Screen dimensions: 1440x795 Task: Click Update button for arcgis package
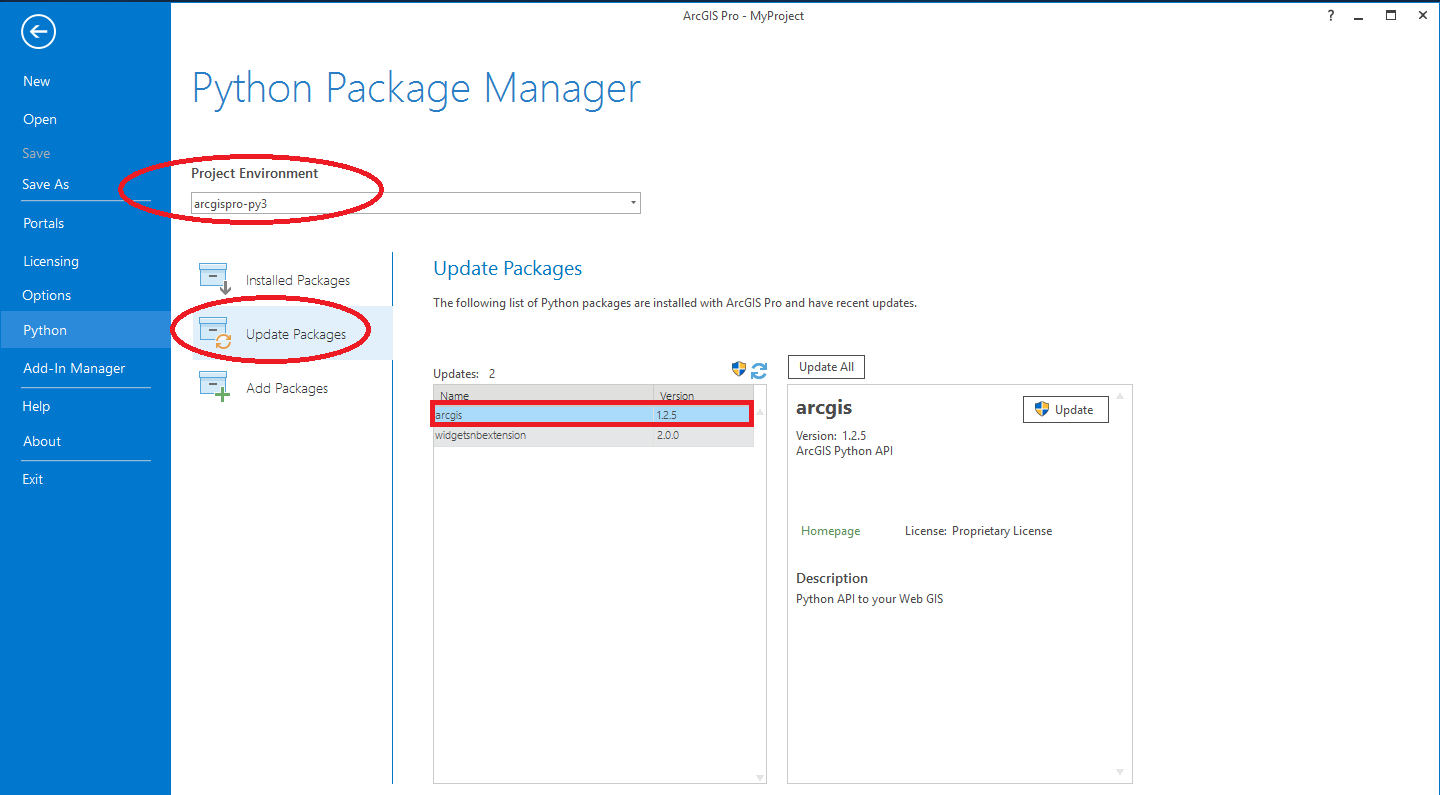[x=1065, y=410]
